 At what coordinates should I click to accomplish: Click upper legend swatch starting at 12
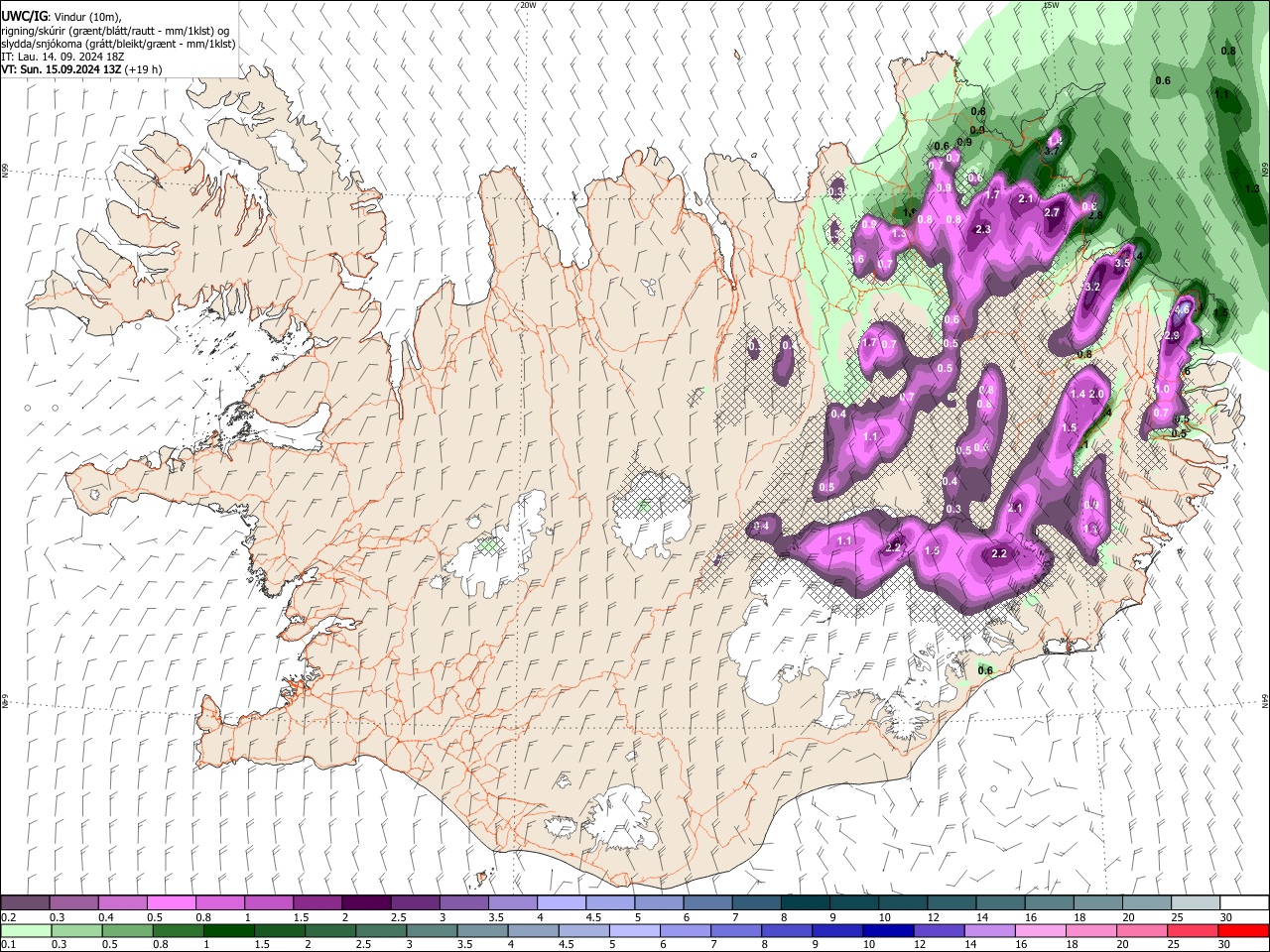952,903
